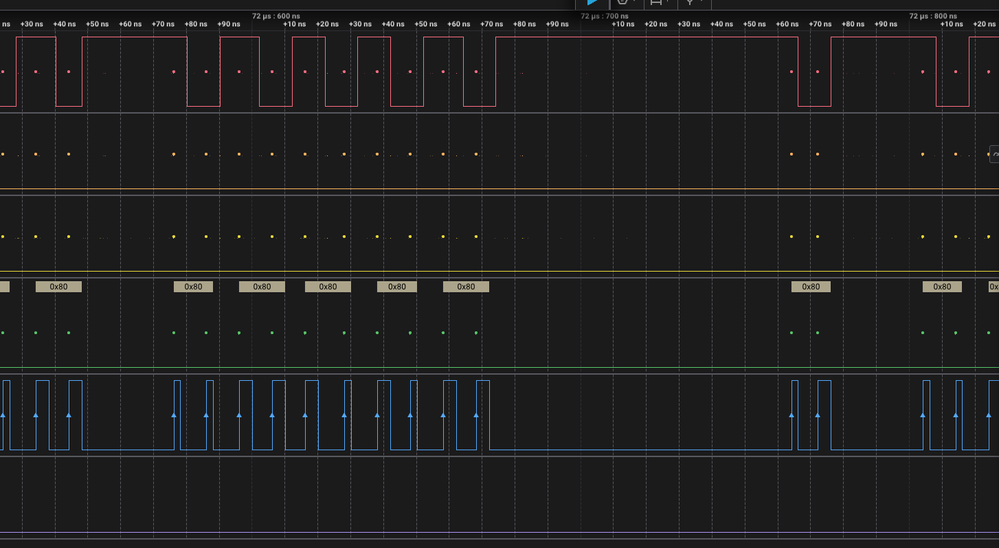Select the isolated 0x80 frame after the long idle gap
This screenshot has height=548, width=999.
pyautogui.click(x=811, y=286)
